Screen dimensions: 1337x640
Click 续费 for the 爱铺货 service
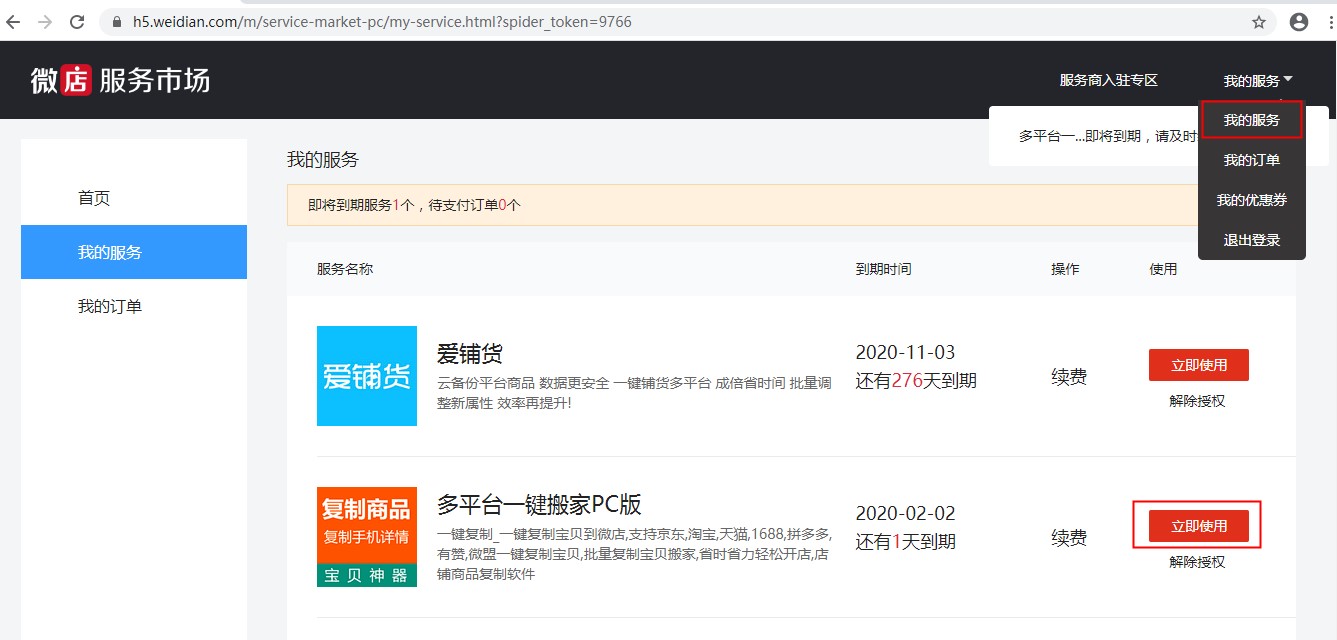(x=1069, y=377)
